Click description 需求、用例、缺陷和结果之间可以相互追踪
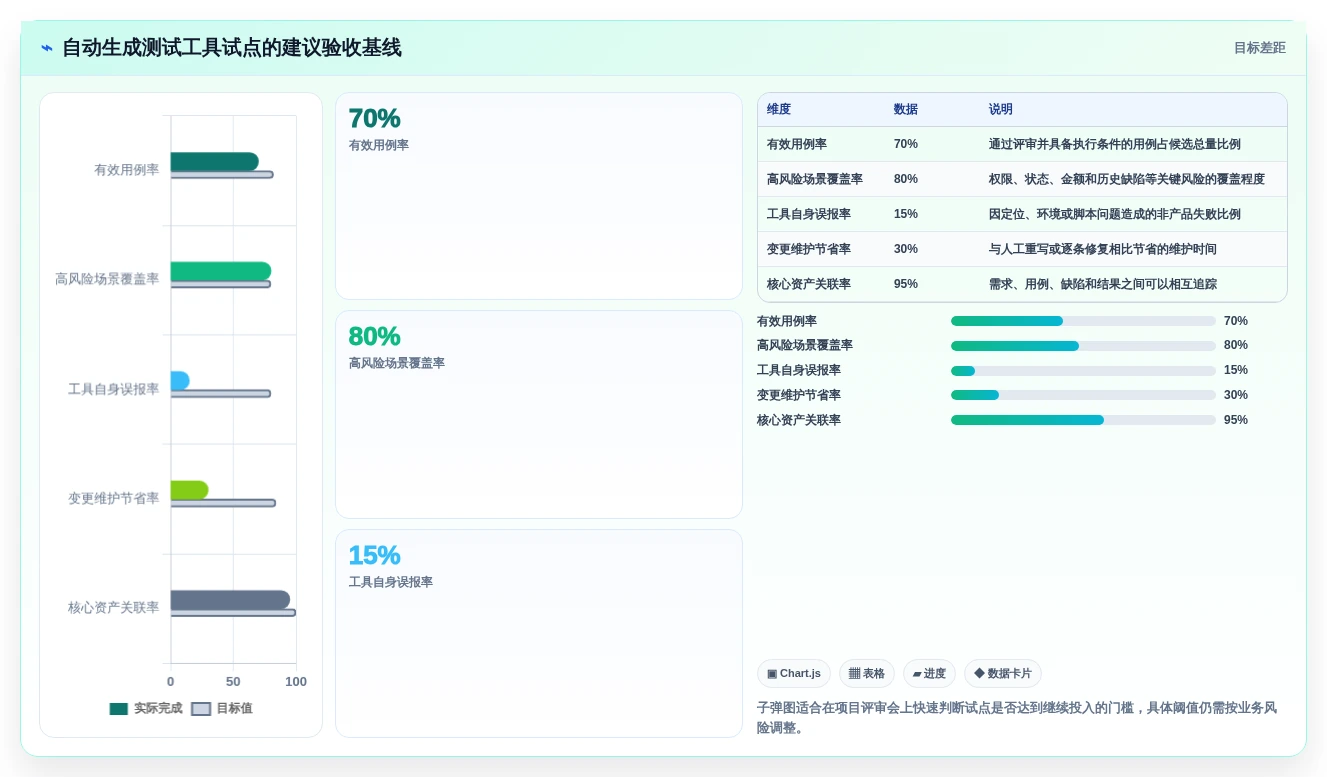 [x=1103, y=284]
